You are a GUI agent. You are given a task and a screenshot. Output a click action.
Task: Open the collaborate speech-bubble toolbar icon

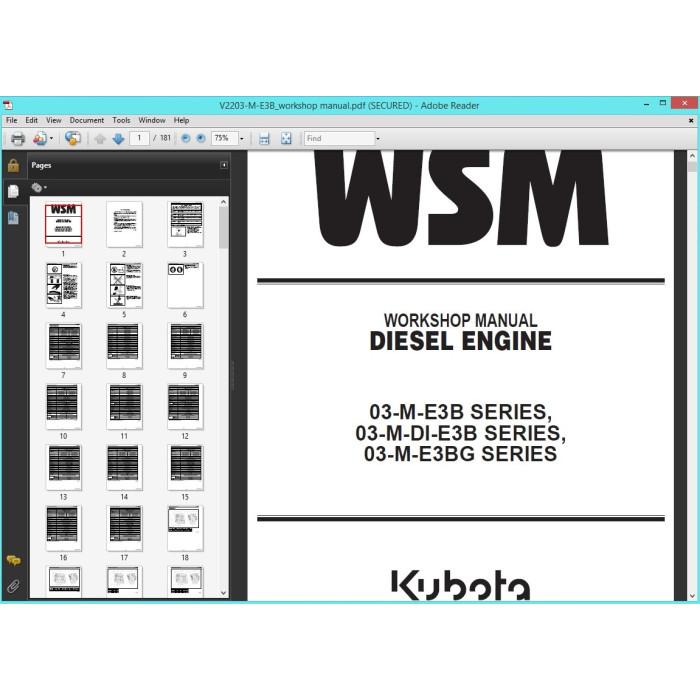tap(73, 138)
